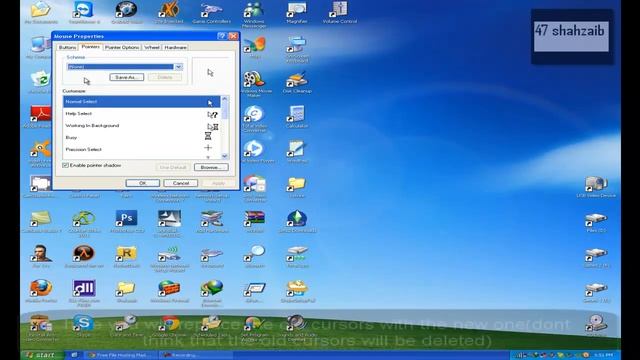This screenshot has height=360, width=640.
Task: Open Calculator desktop shortcut
Action: [297, 117]
